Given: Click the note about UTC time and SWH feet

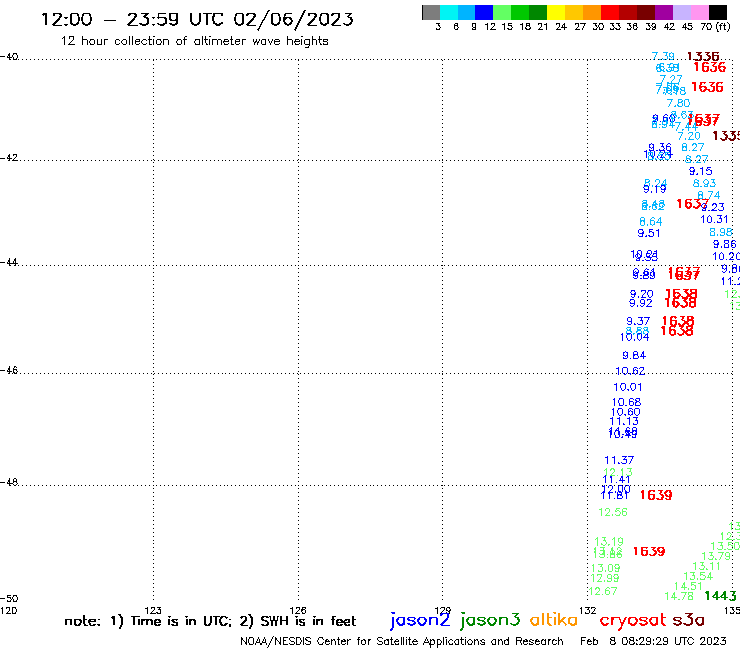Looking at the screenshot, I should point(210,621).
